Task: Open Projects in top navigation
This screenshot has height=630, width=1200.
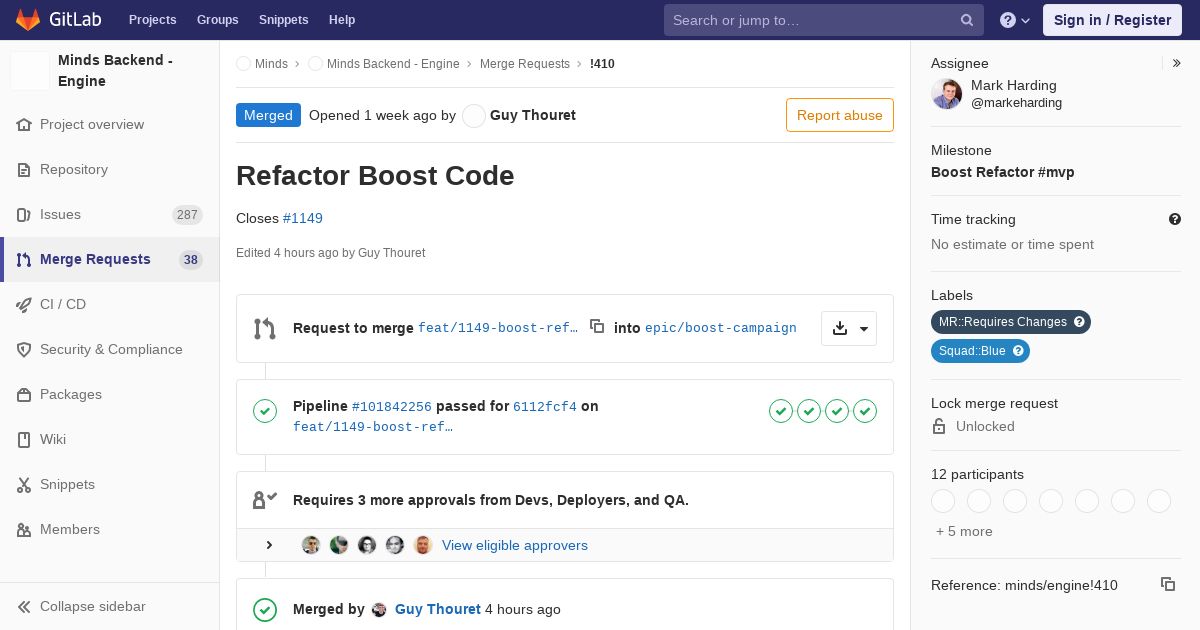Action: tap(152, 20)
